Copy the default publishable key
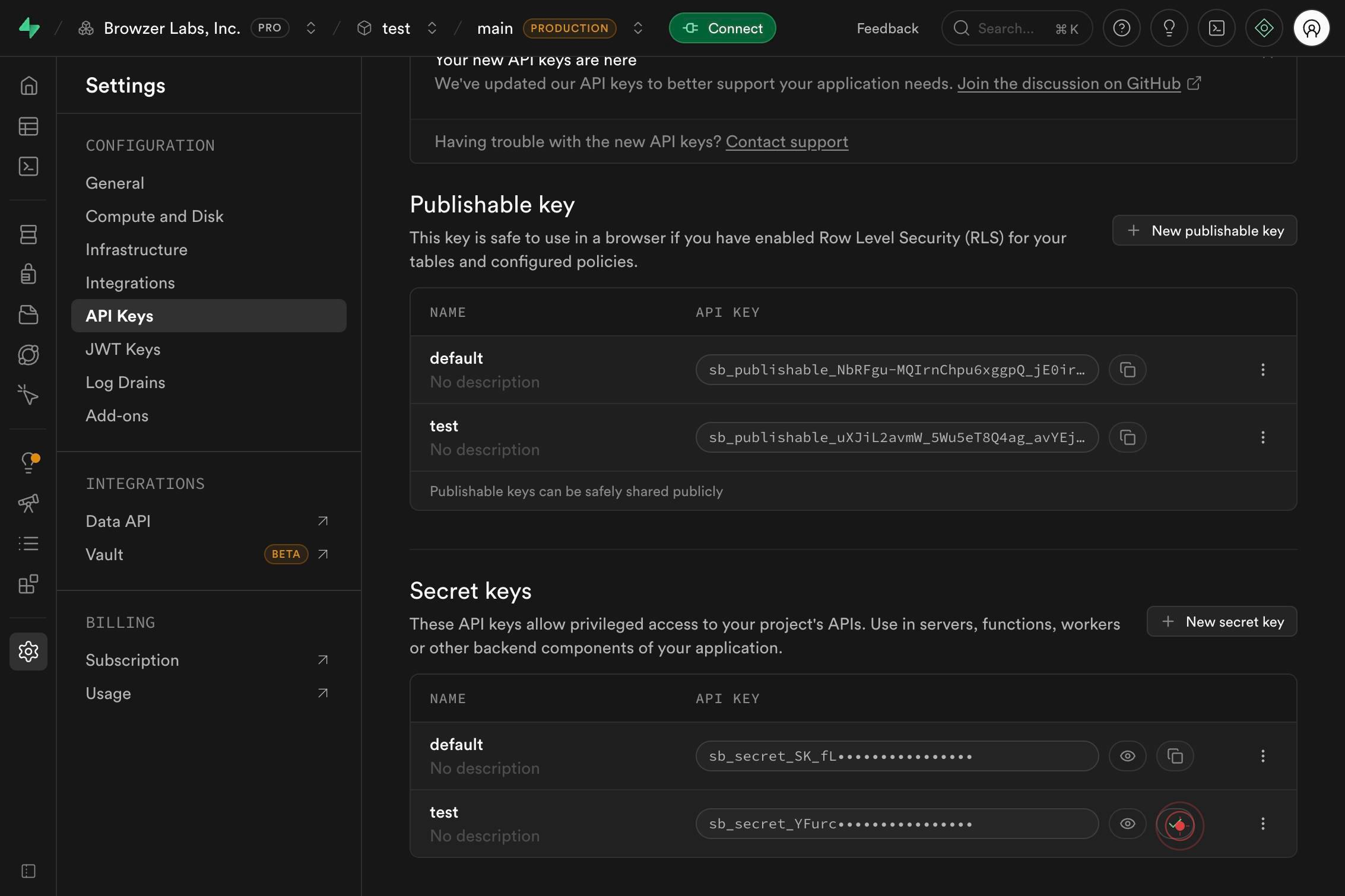This screenshot has width=1345, height=896. (x=1128, y=370)
